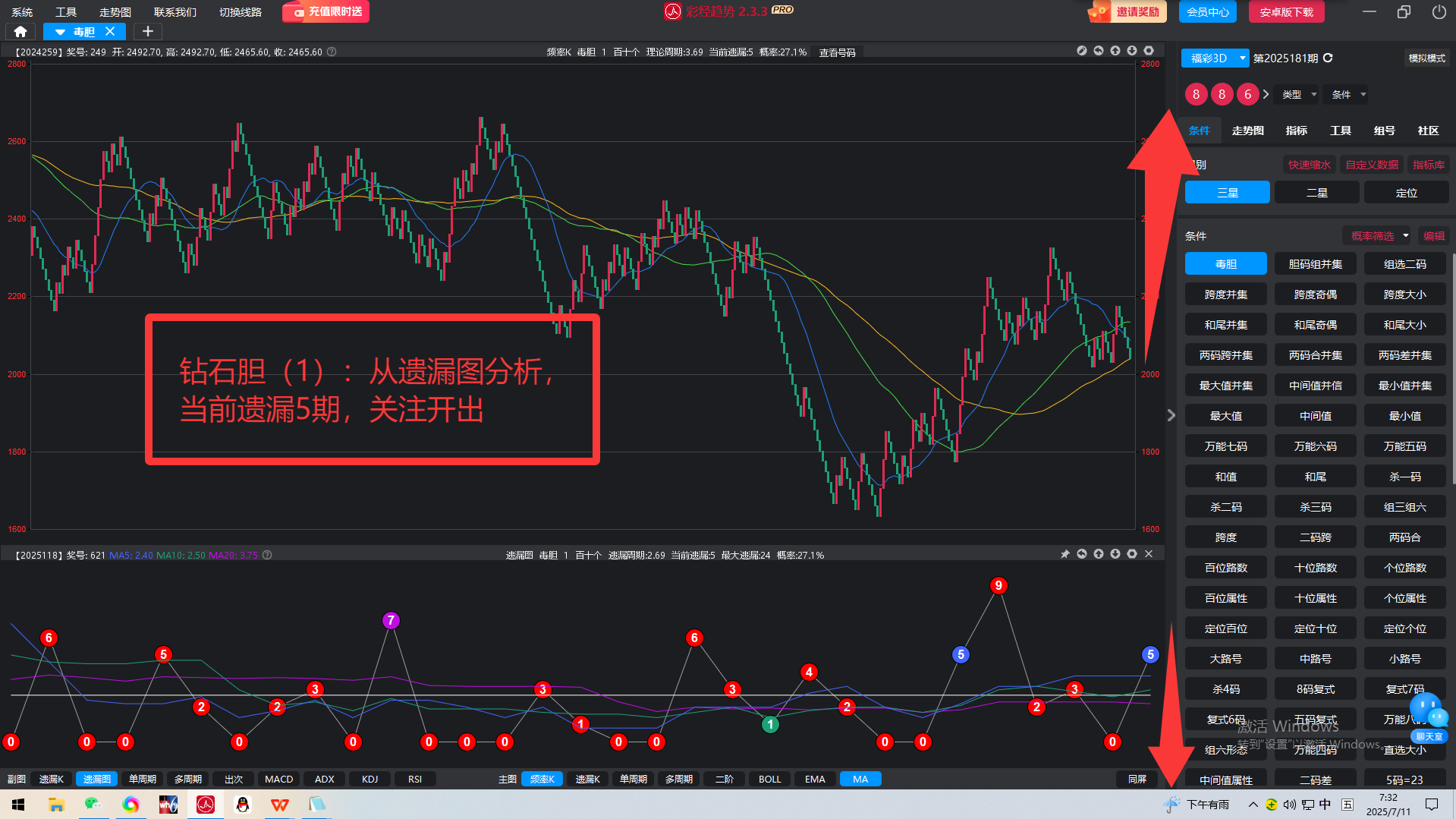Open the chat room robot icon

(x=1429, y=717)
